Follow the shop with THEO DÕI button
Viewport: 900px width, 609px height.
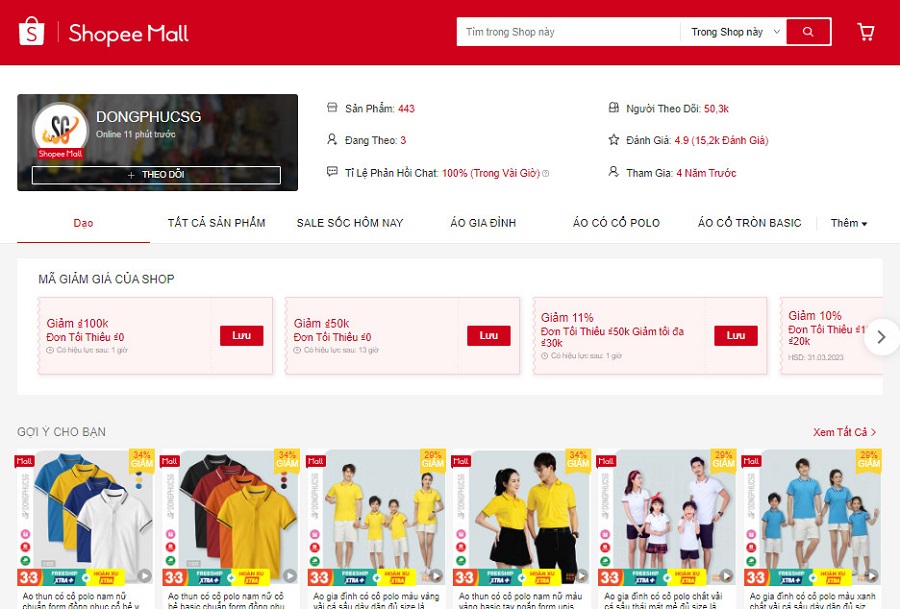(156, 175)
